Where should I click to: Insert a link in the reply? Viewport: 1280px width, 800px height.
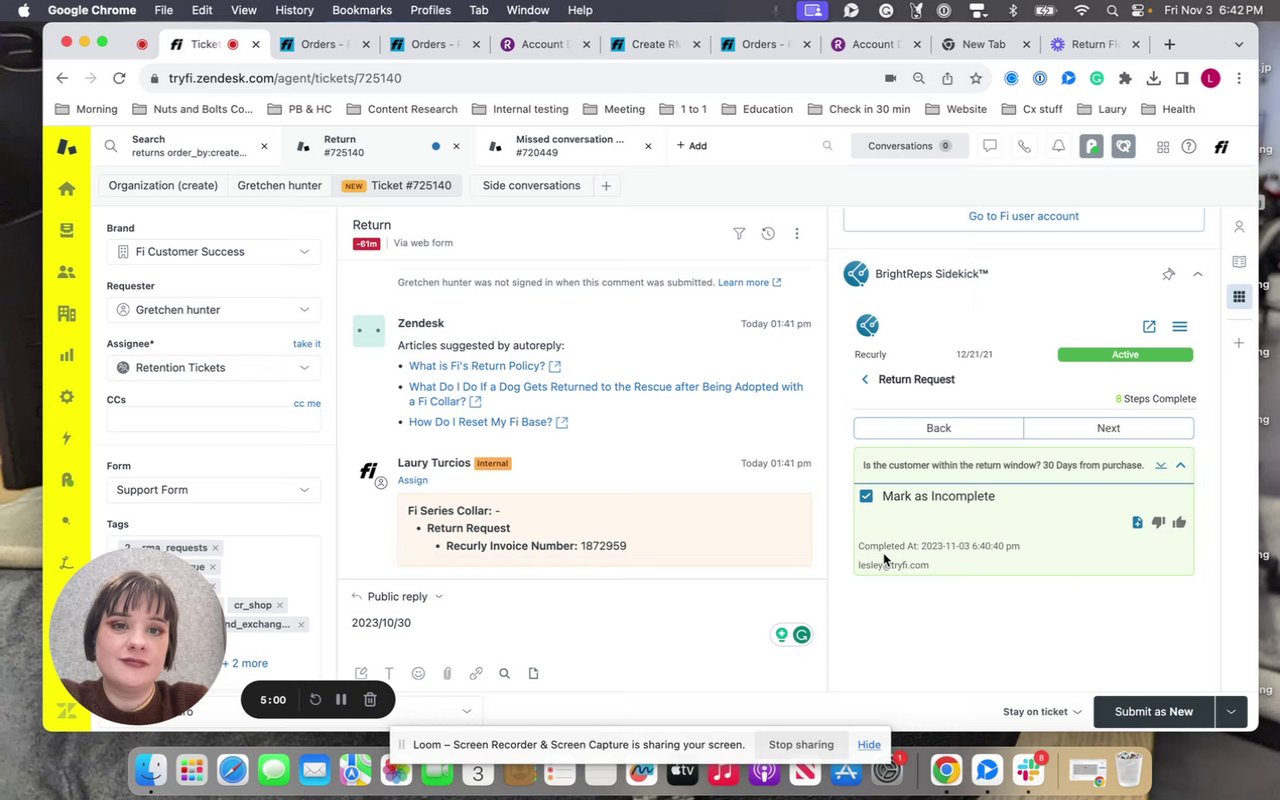pos(476,674)
